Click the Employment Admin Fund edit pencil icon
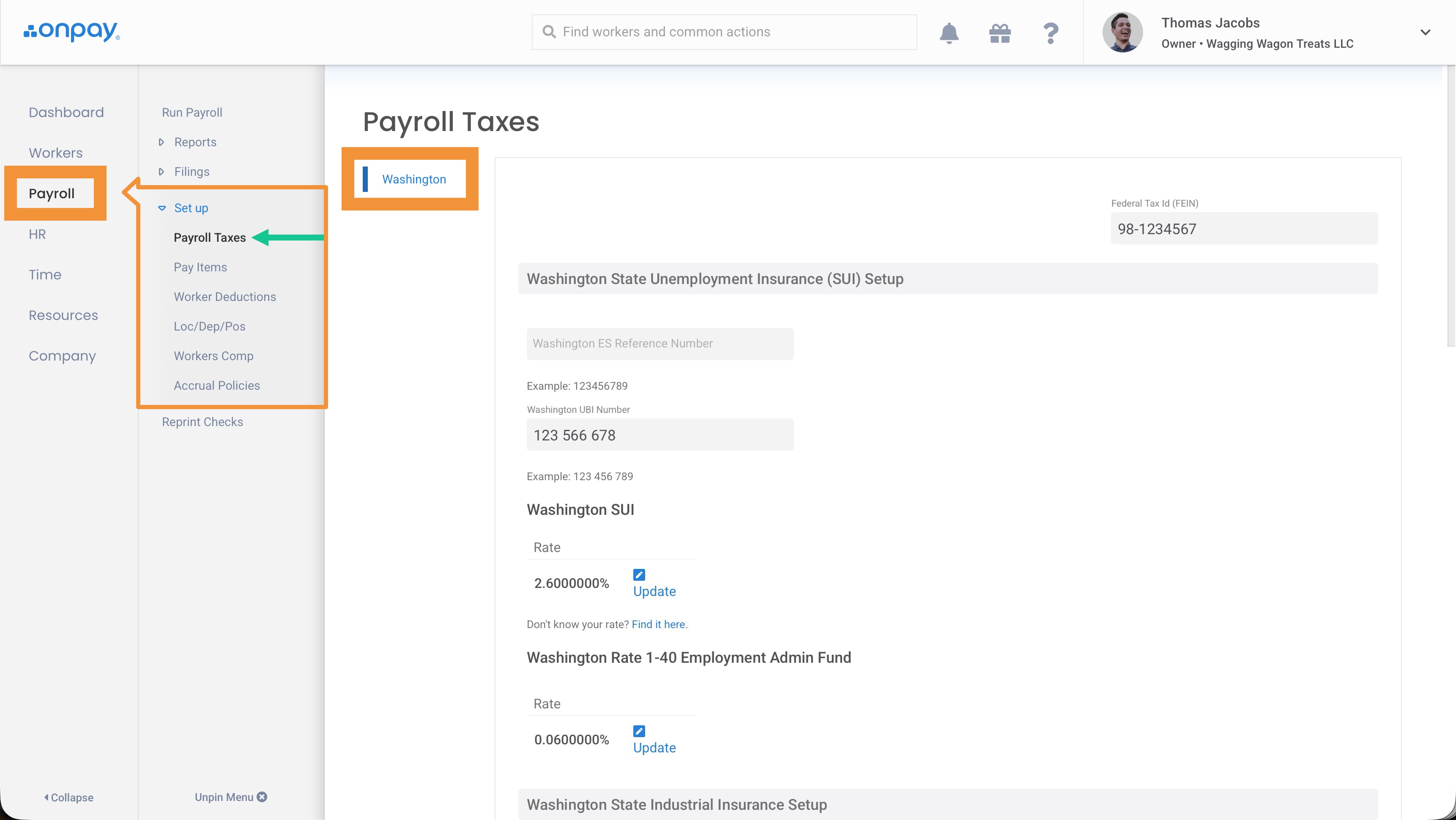The image size is (1456, 820). coord(639,731)
